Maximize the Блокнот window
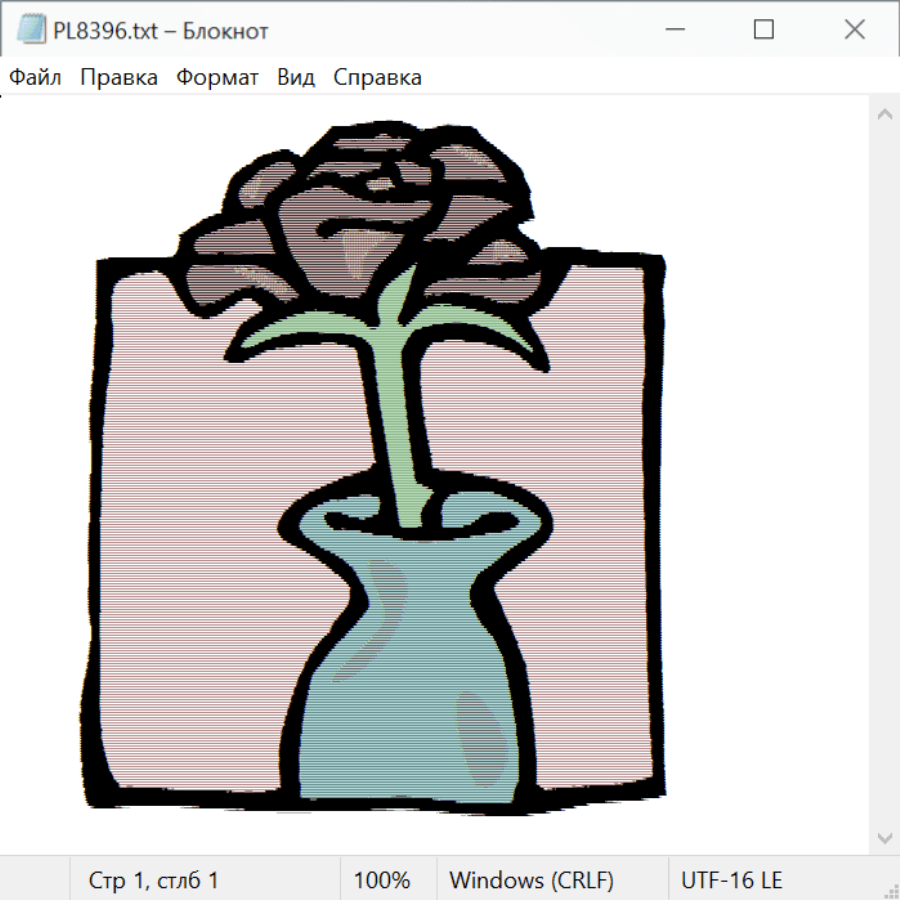Screen dimensions: 900x900 point(763,30)
